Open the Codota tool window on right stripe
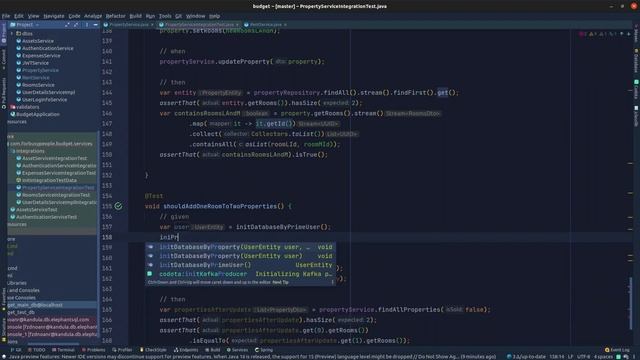This screenshot has height=360, width=640. (x=636, y=90)
